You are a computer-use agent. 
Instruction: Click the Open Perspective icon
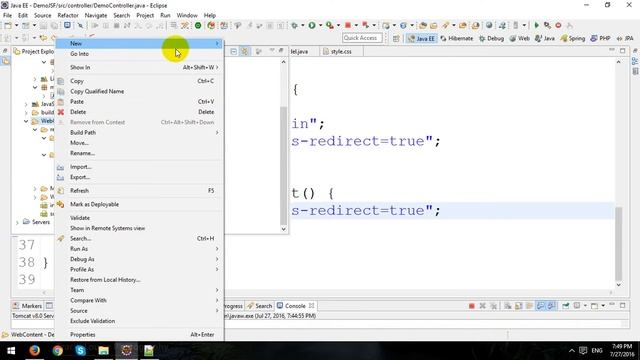[x=396, y=38]
